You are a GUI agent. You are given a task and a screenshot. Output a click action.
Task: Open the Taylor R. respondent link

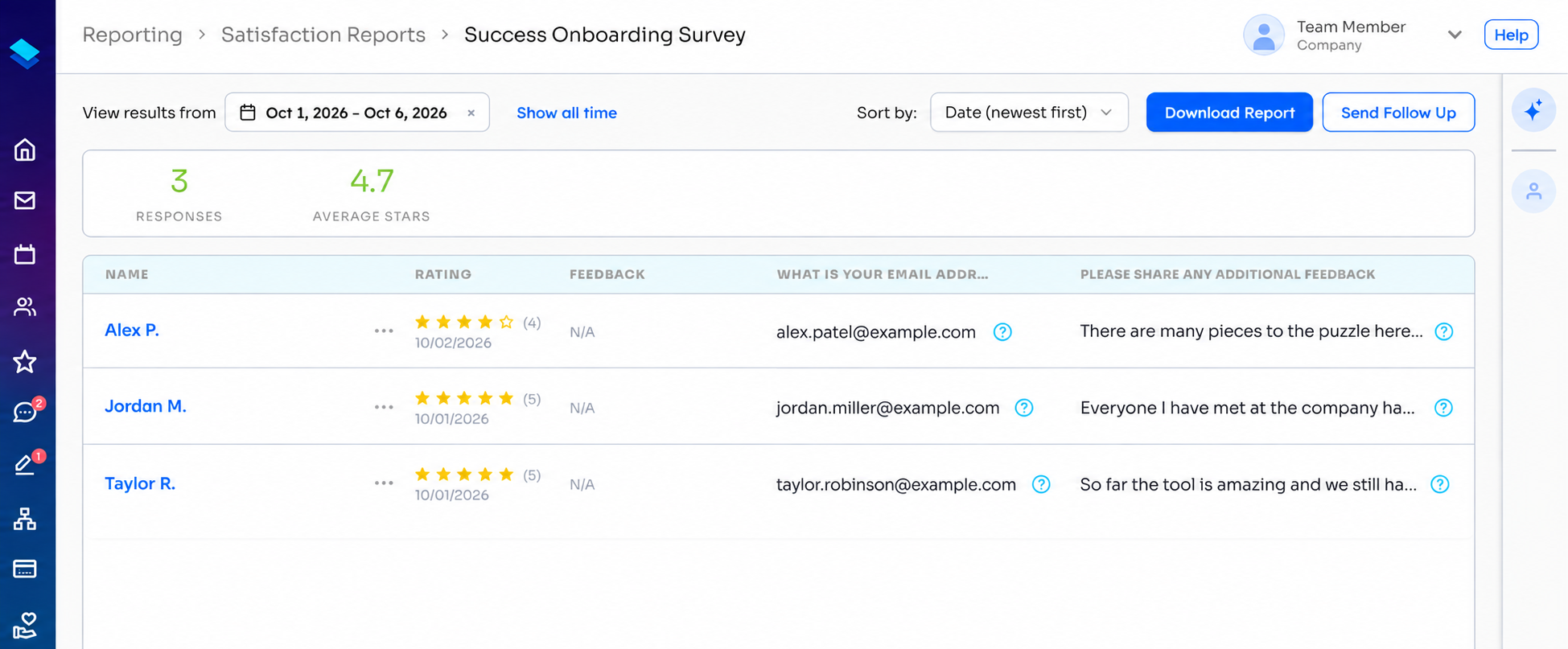point(140,483)
